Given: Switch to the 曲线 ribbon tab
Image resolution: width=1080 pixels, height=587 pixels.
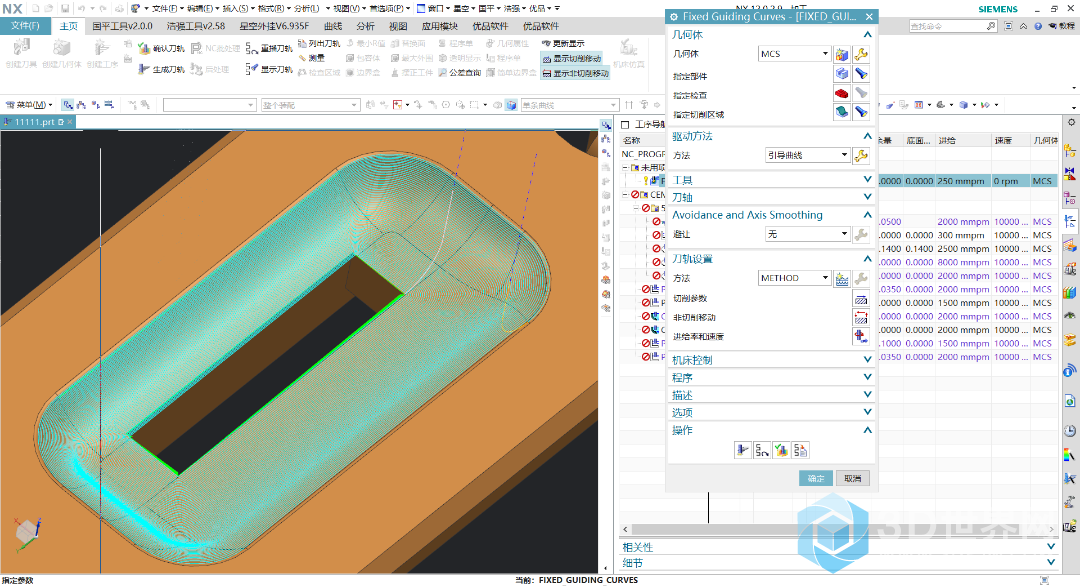Looking at the screenshot, I should (333, 26).
